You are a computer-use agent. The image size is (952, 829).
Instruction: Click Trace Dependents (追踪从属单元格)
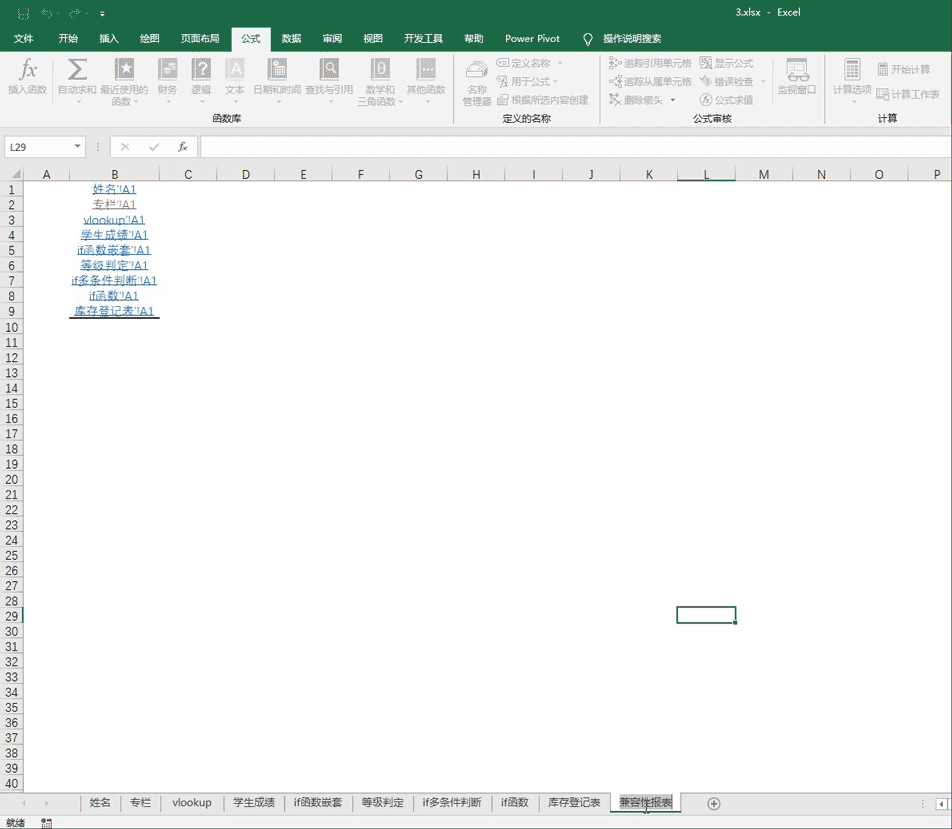[650, 81]
